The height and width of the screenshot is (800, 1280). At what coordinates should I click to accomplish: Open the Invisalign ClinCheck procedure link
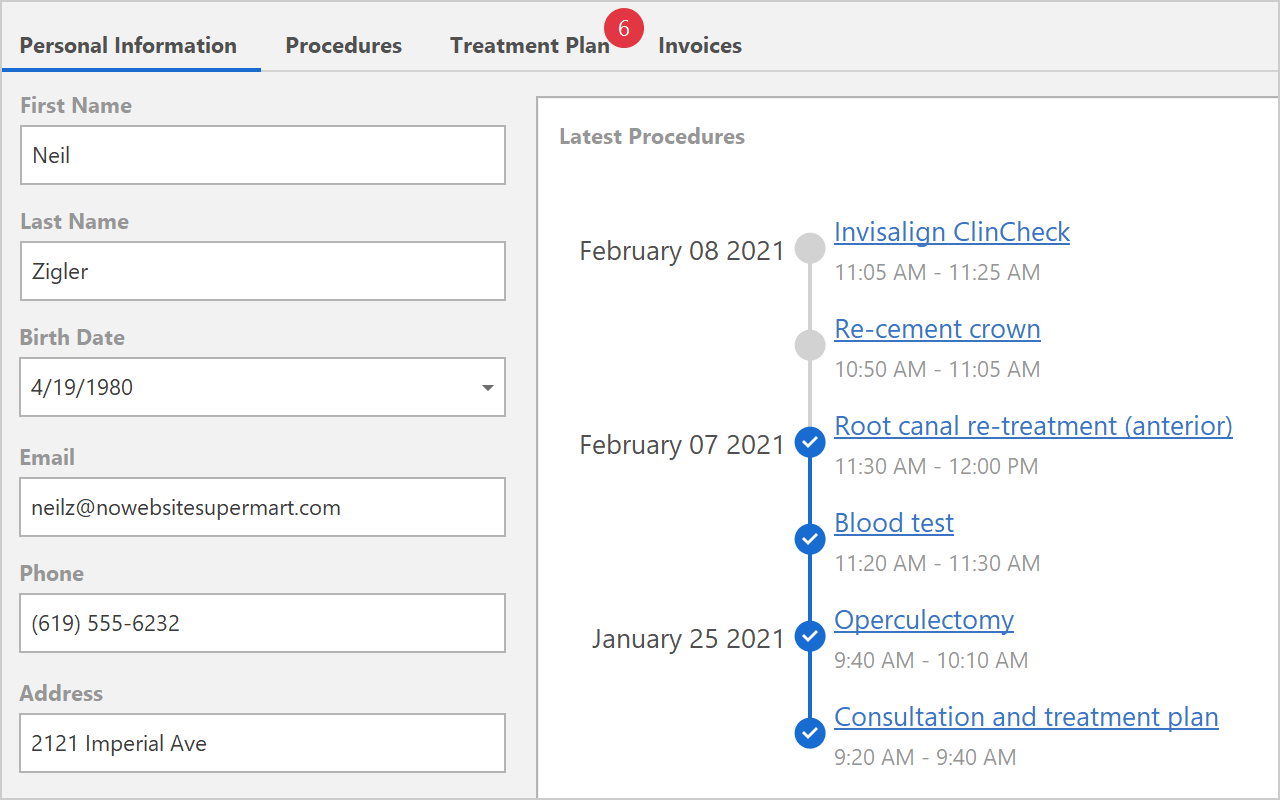coord(951,232)
